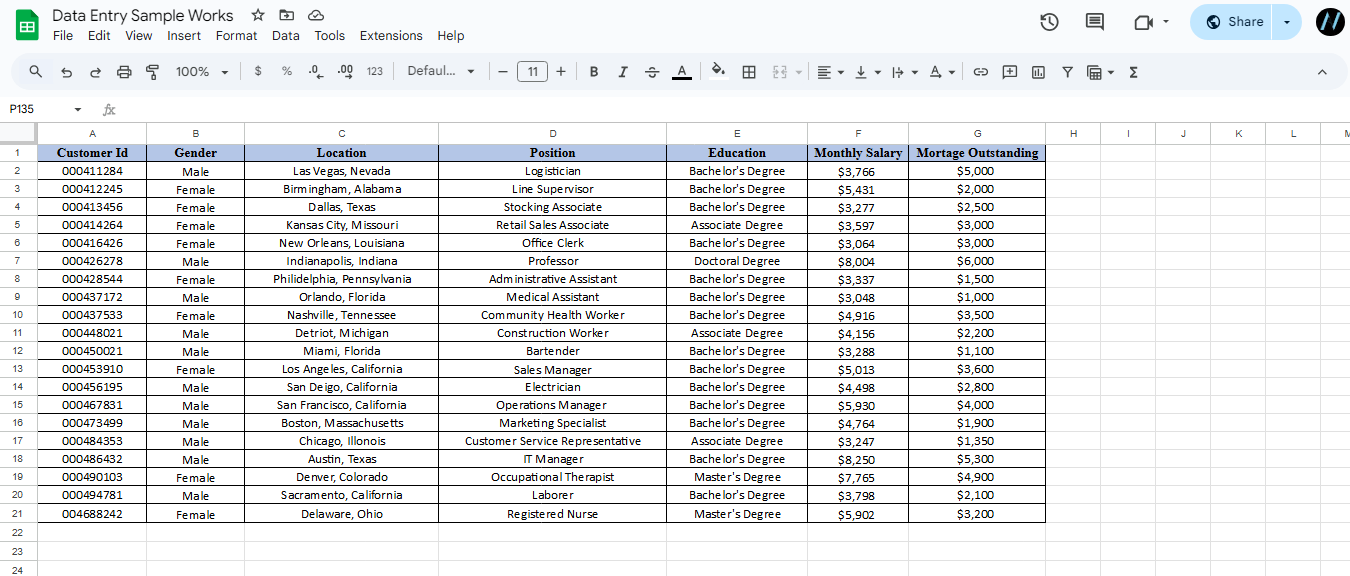Open the account profile avatar
The width and height of the screenshot is (1350, 576).
(1331, 22)
